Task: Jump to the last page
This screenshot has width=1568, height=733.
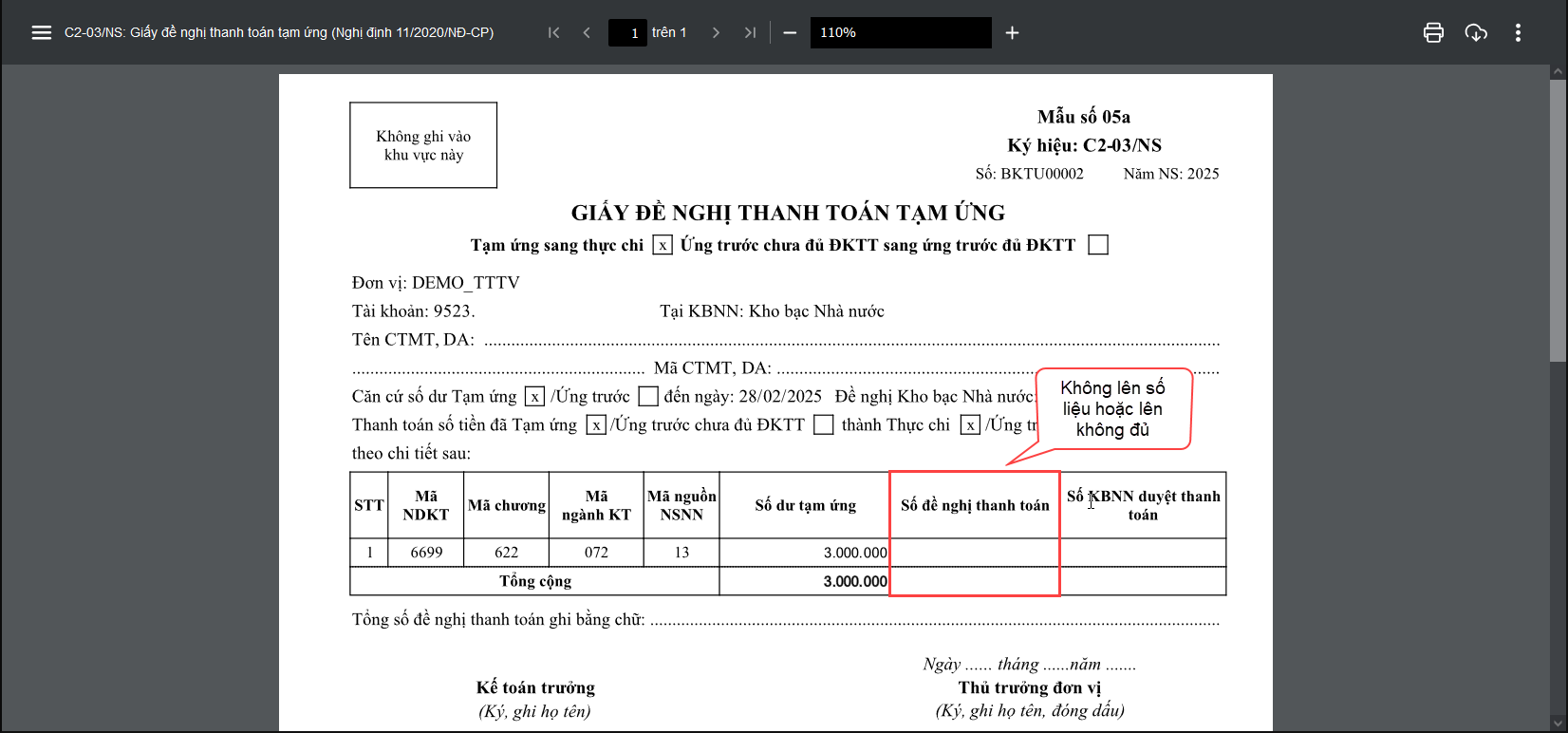Action: click(750, 32)
